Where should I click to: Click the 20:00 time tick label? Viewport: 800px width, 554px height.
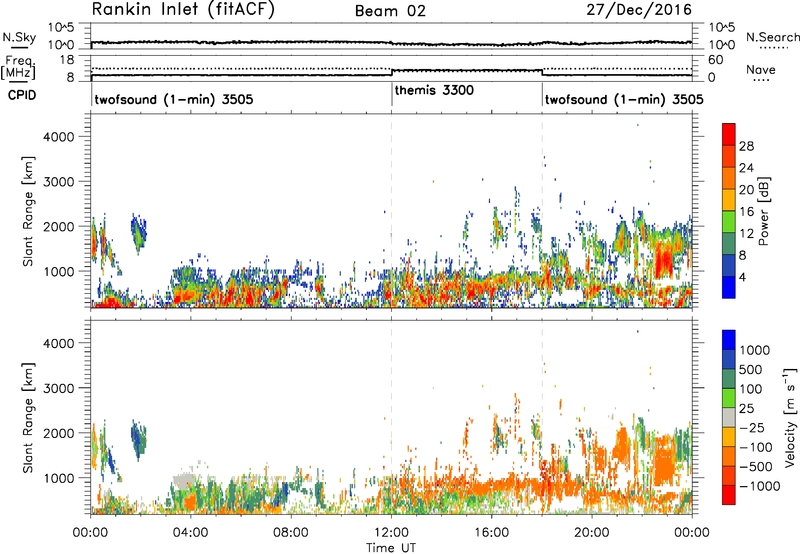591,533
